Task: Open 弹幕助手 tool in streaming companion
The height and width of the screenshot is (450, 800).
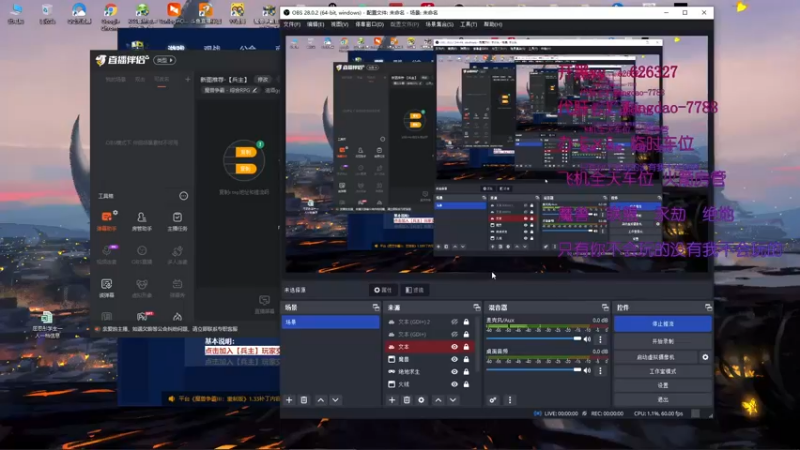Action: point(107,220)
